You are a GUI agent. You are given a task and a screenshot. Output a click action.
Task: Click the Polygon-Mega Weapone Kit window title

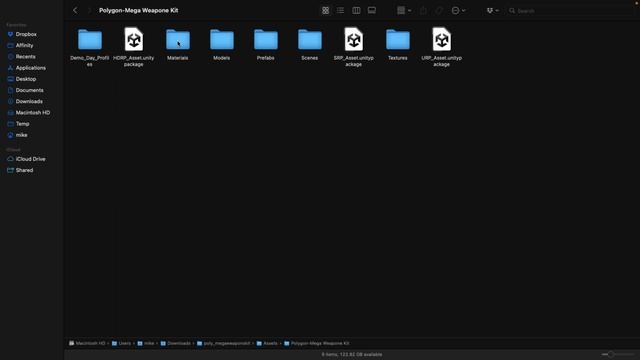tap(139, 11)
